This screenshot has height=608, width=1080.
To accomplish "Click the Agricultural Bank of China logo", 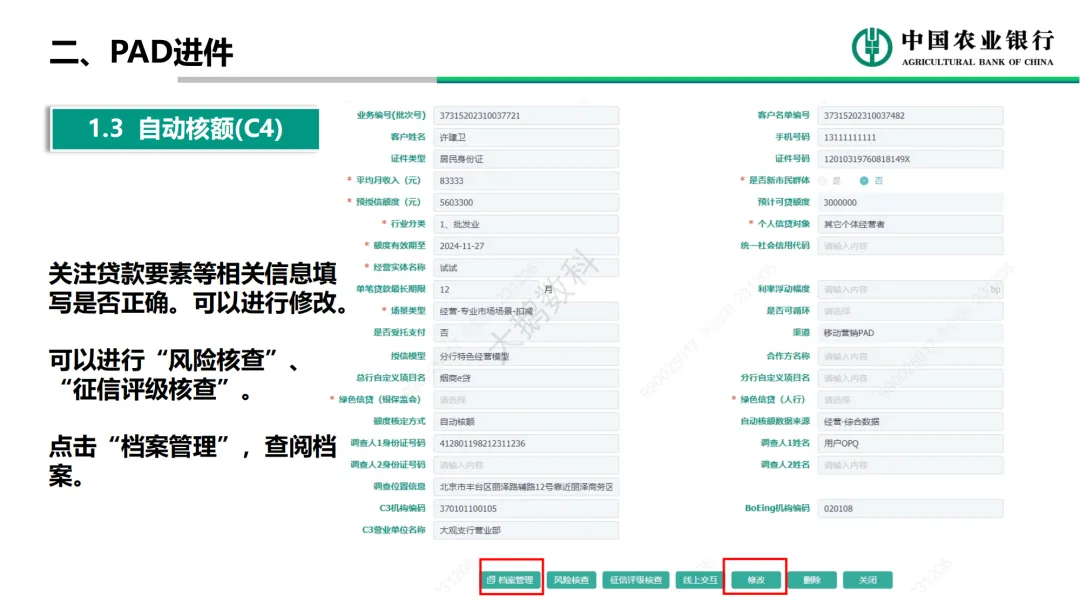I will coord(952,47).
